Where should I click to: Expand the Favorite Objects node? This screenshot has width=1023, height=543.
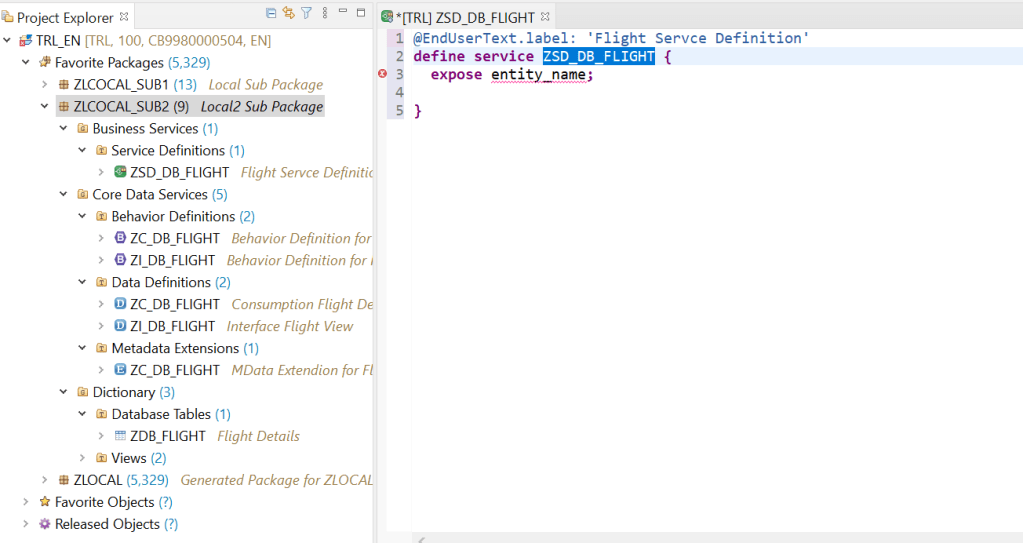[25, 501]
